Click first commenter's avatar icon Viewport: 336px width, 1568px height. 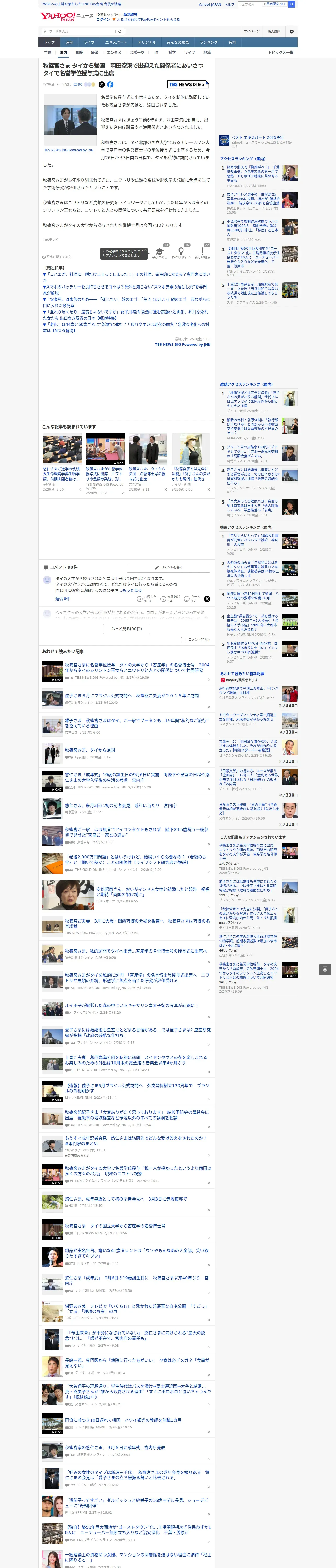[x=47, y=580]
